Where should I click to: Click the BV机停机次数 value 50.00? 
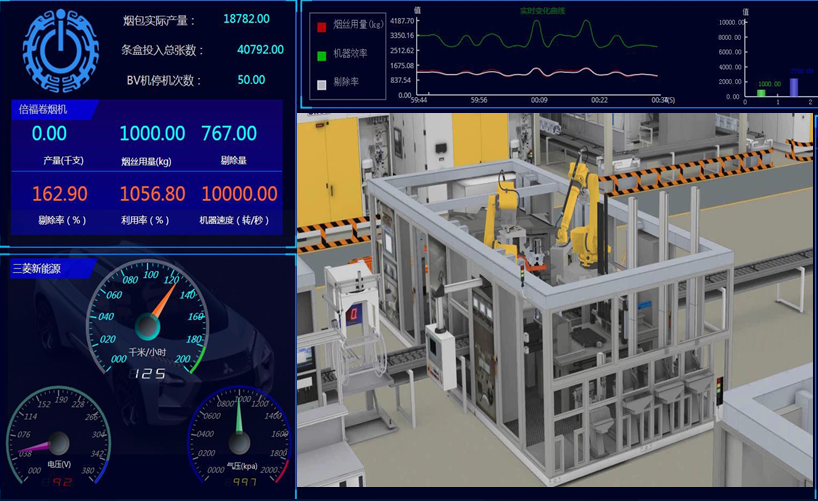pos(251,80)
